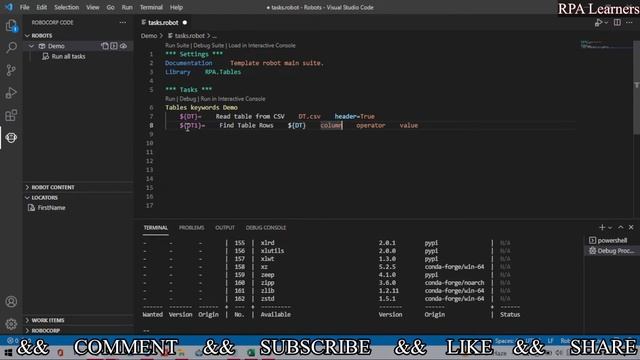Click the first action icon on Demo robot row
This screenshot has width=640, height=360.
pyautogui.click(x=105, y=46)
